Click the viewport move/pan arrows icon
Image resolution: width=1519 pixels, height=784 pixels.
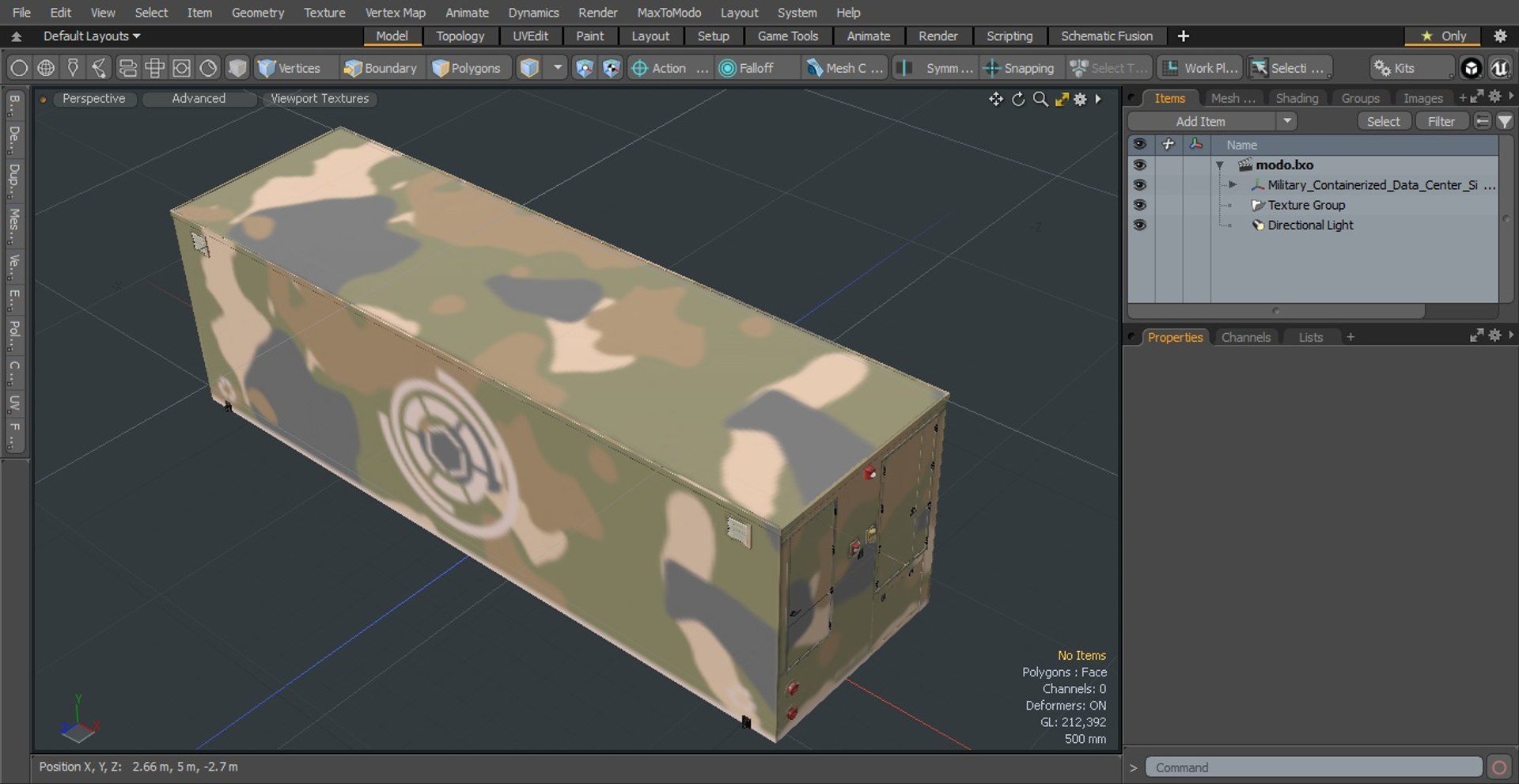[x=995, y=99]
